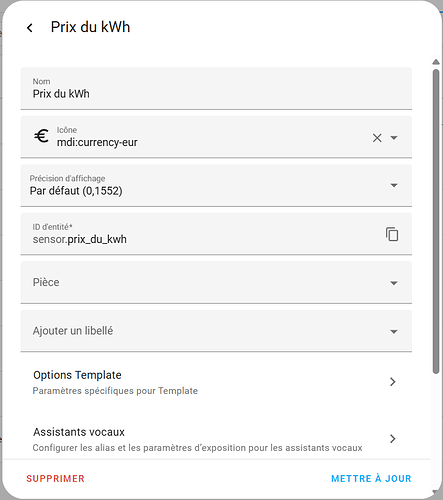Click the scrollbar down arrow

coord(436,492)
